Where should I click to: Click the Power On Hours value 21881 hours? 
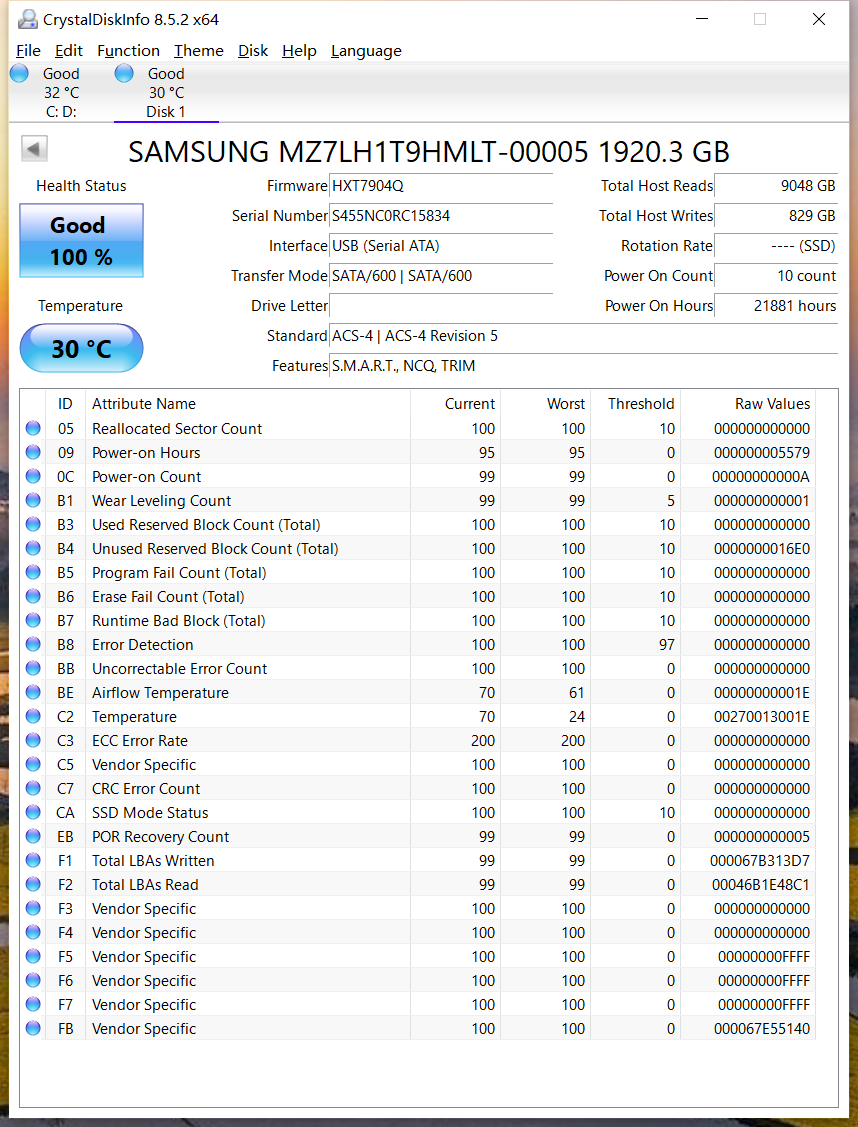pyautogui.click(x=776, y=305)
